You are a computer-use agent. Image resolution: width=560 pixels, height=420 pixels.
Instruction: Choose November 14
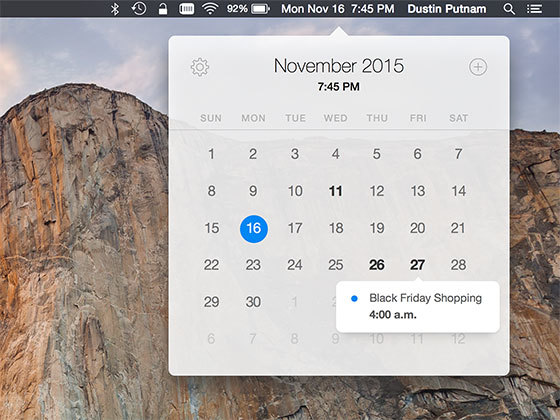[459, 191]
